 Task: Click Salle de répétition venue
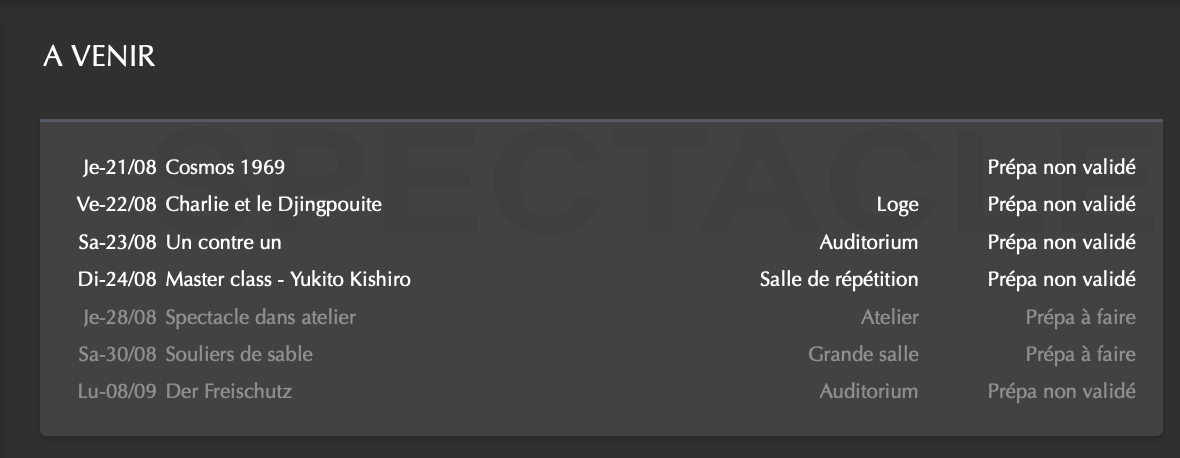coord(839,279)
